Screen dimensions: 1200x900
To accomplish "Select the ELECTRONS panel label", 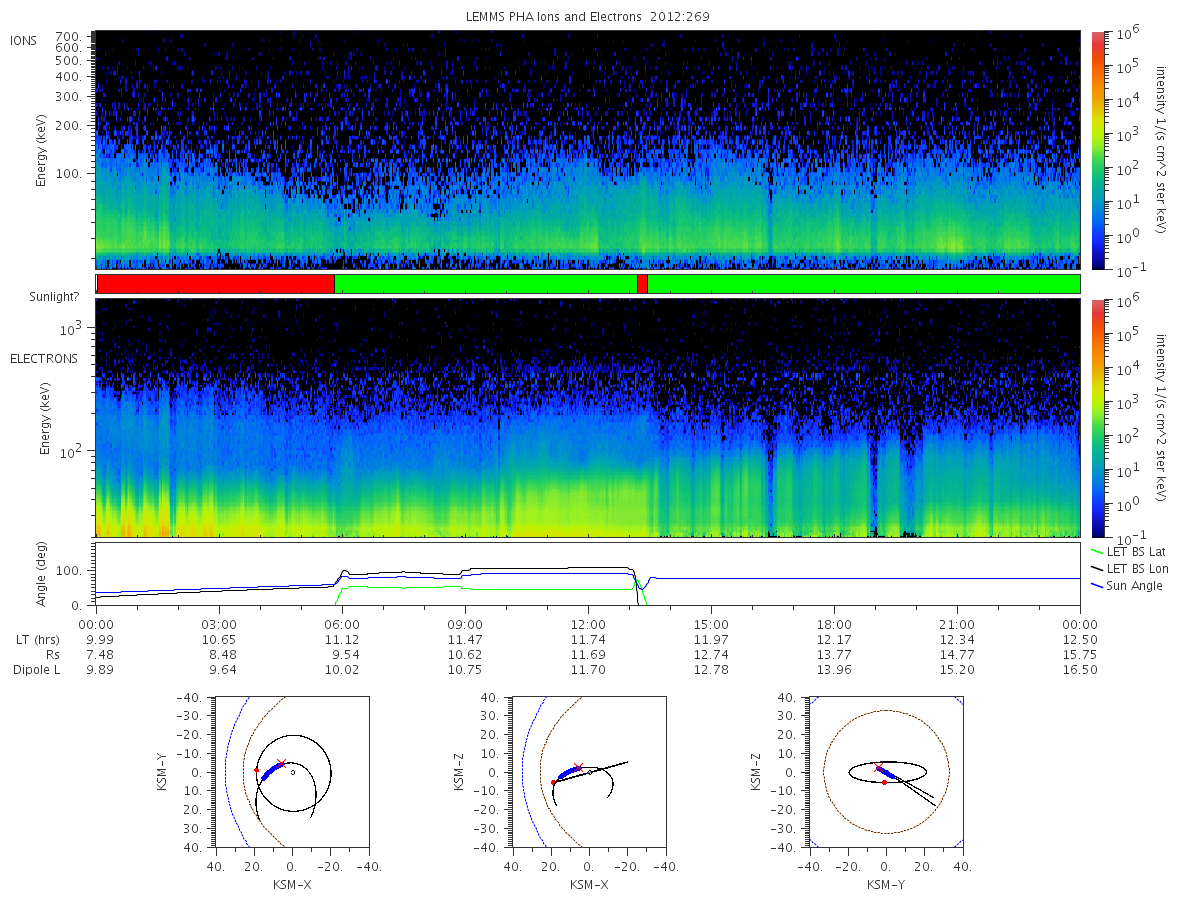I will click(44, 359).
